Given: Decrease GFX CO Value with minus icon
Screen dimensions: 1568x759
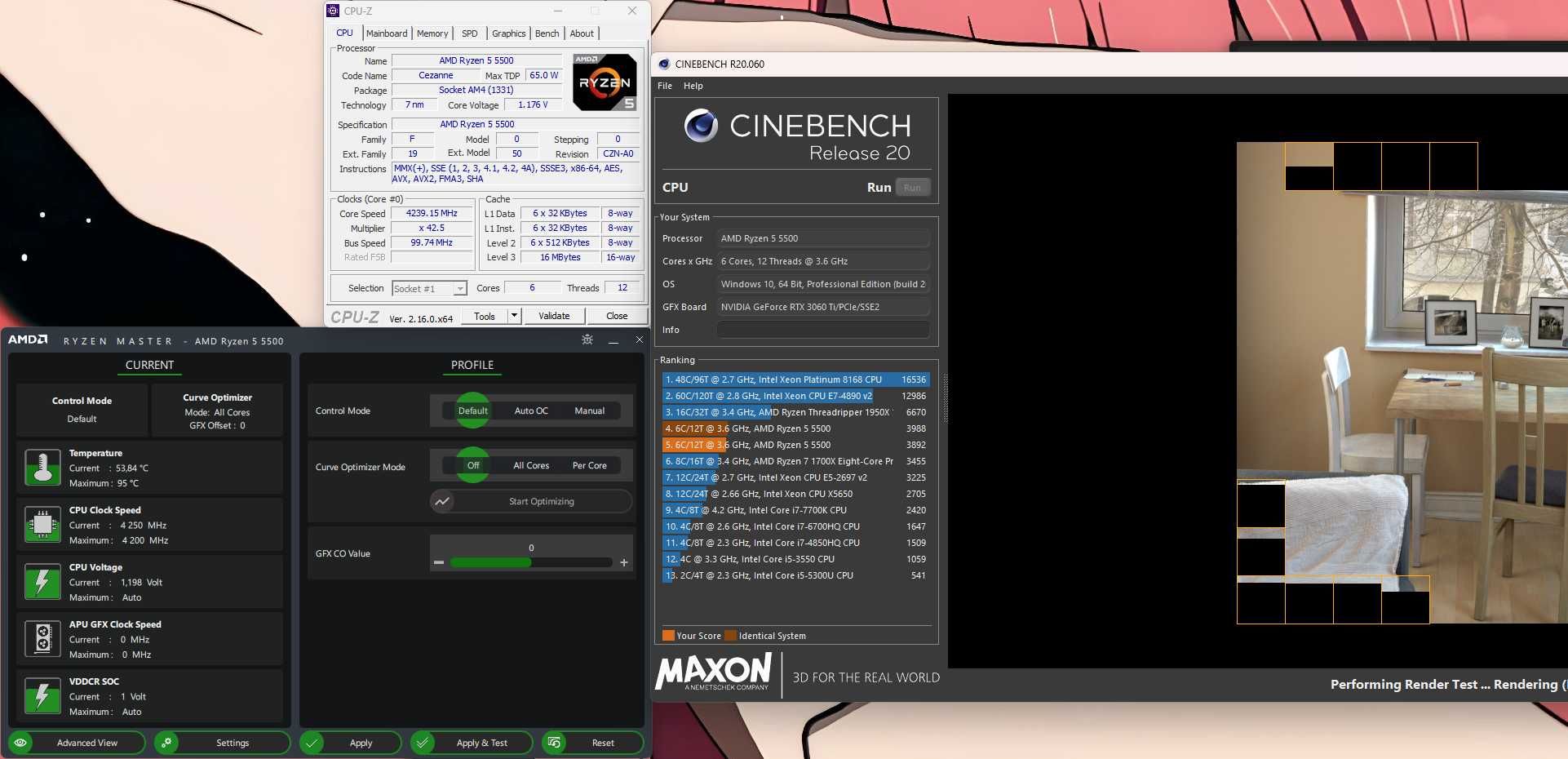Looking at the screenshot, I should 439,562.
